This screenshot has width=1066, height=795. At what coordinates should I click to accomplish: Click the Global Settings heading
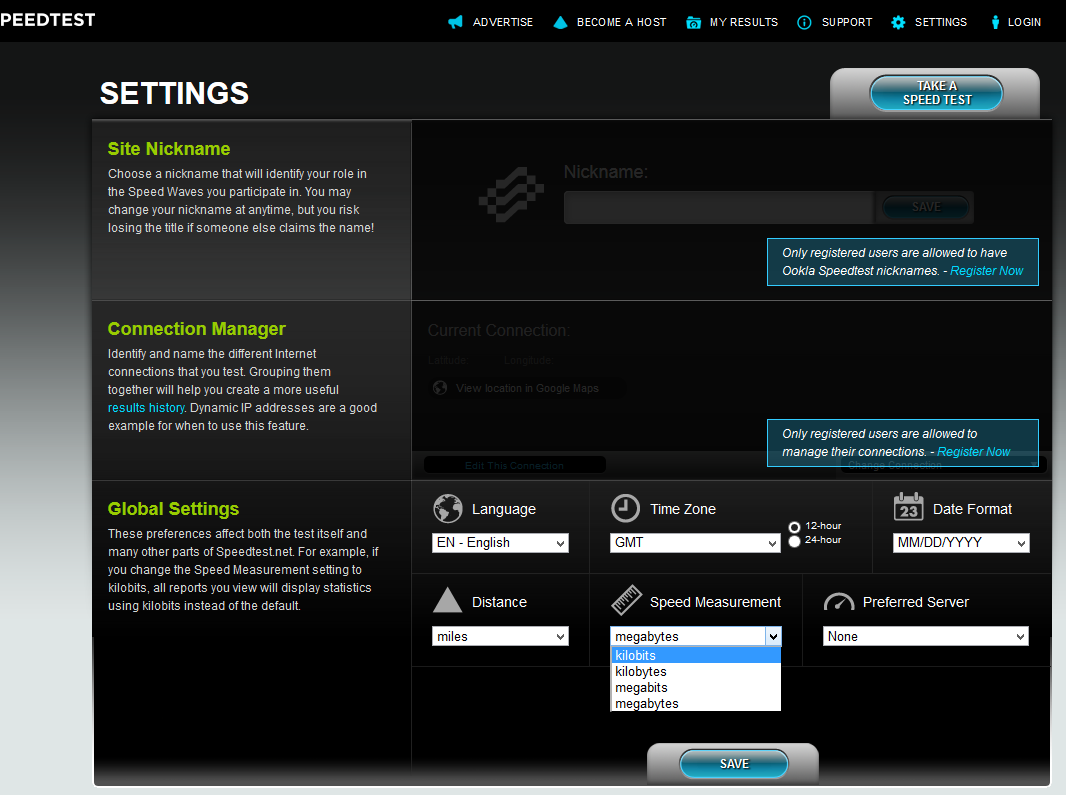coord(173,509)
